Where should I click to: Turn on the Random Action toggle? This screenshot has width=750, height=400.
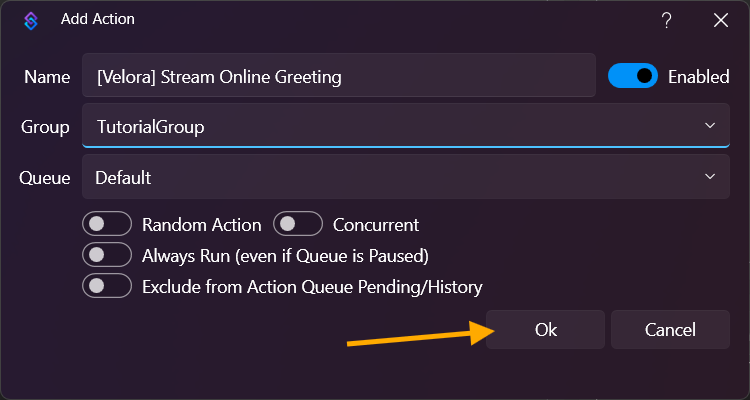point(108,224)
